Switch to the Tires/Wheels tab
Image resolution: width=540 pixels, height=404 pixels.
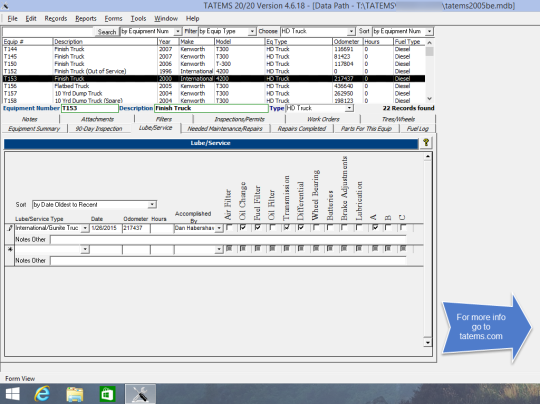coord(398,119)
